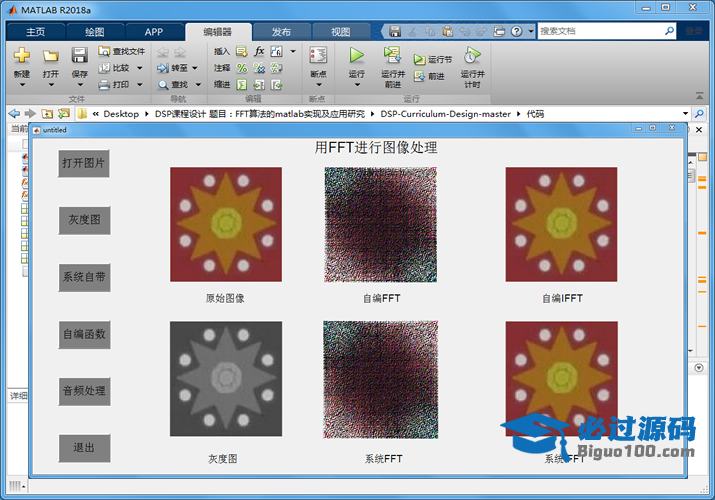This screenshot has height=500, width=715.
Task: Click the back arrow in address bar
Action: 14,113
